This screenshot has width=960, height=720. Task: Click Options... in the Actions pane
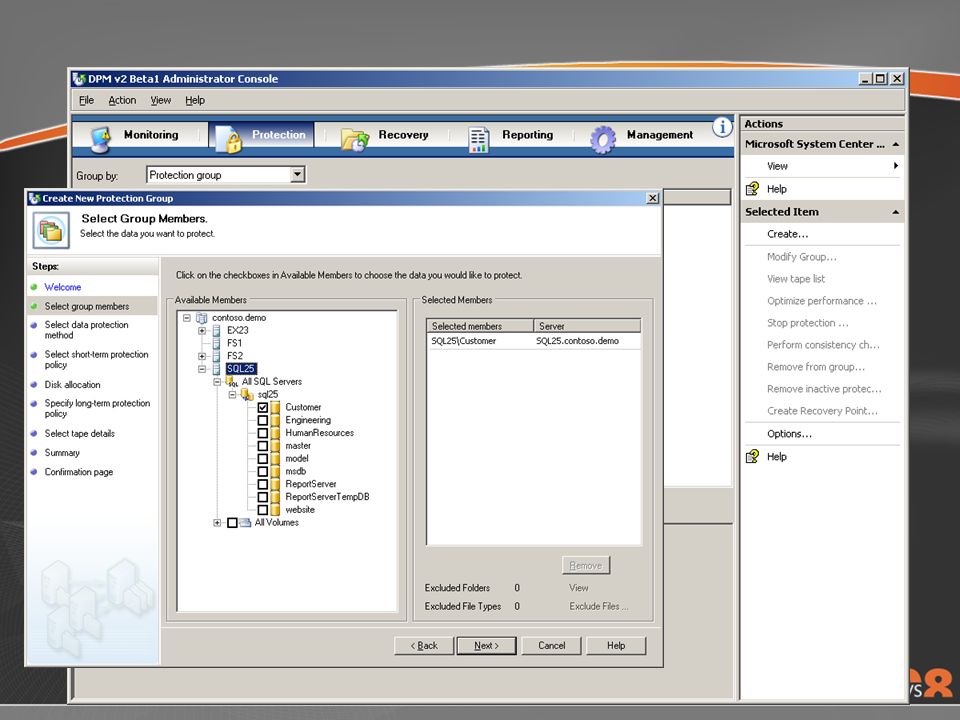click(789, 433)
